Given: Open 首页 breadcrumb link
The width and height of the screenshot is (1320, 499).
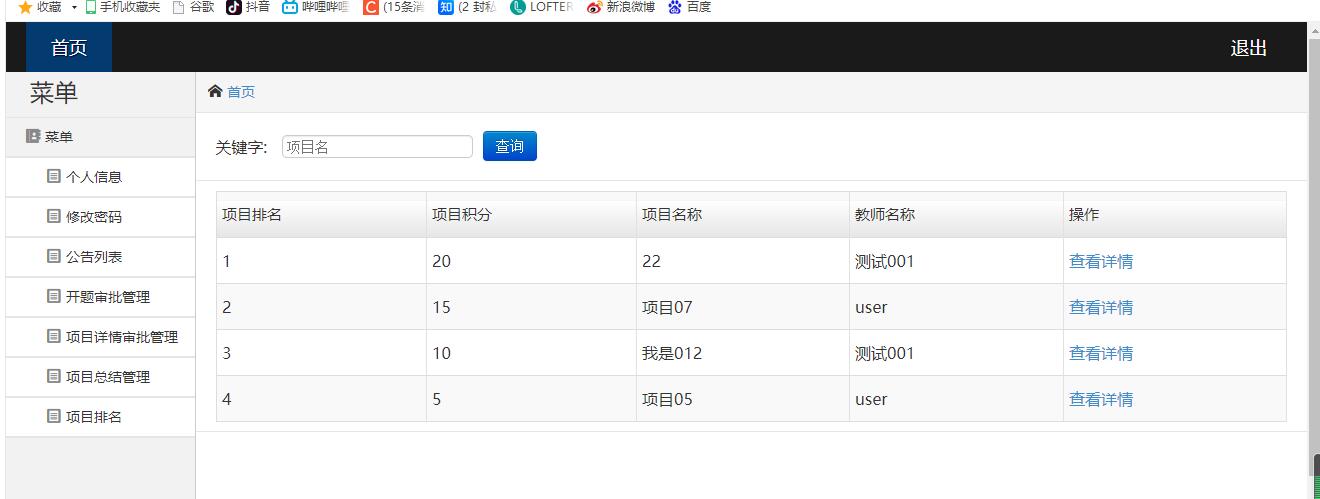Looking at the screenshot, I should (x=241, y=92).
